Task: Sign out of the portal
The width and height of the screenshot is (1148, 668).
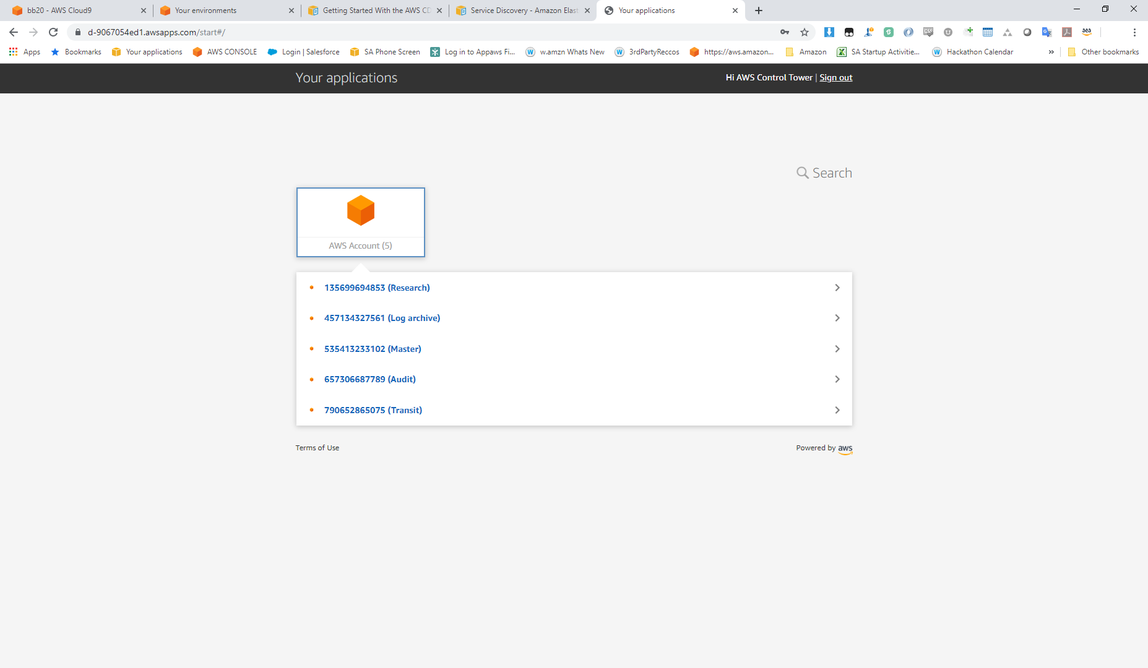Action: [835, 78]
